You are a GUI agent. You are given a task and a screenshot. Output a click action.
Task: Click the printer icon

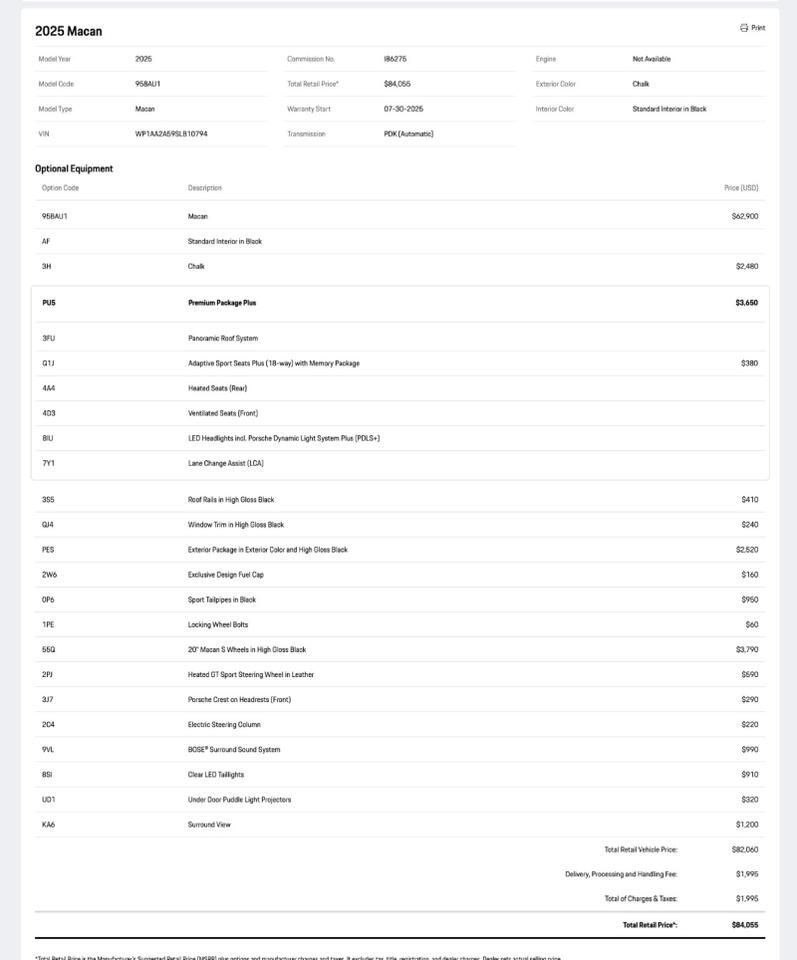pos(744,28)
